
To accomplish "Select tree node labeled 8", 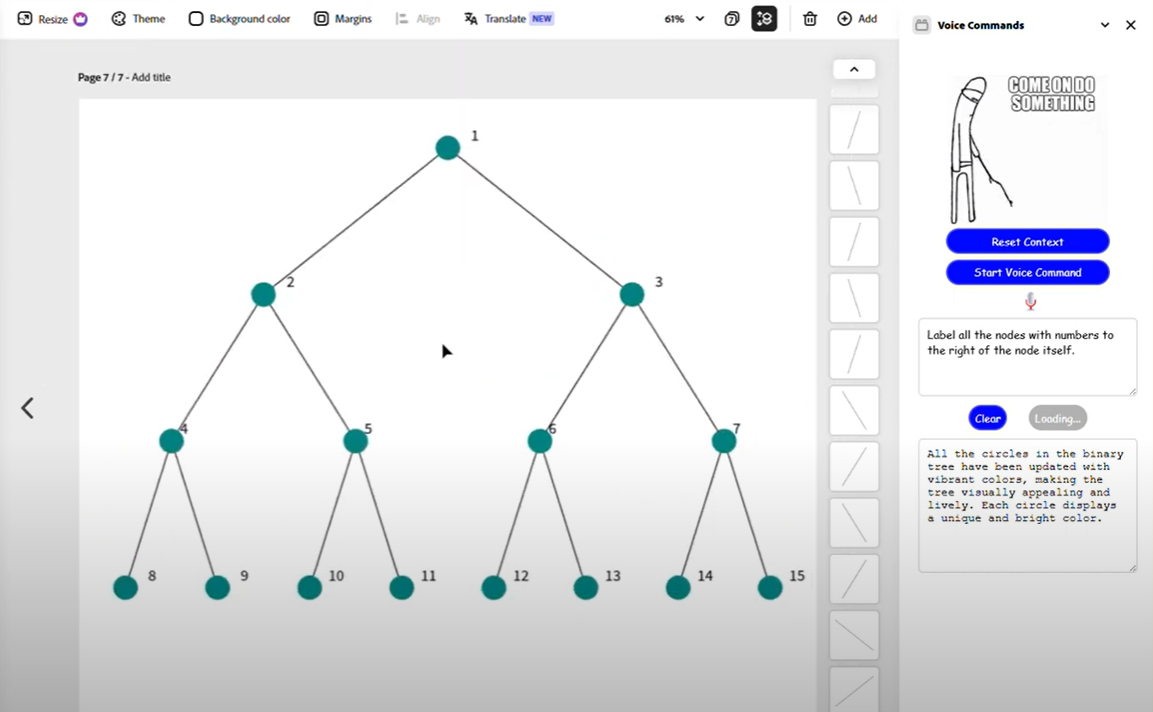I will [126, 587].
